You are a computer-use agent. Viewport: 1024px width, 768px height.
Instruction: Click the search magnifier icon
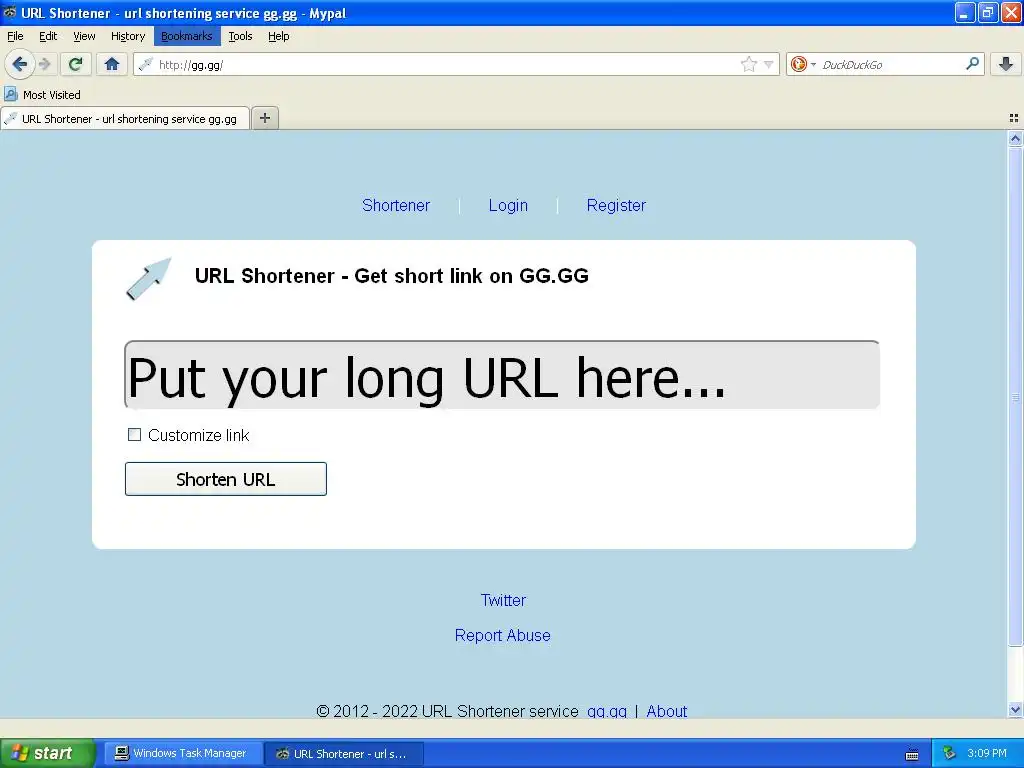click(972, 63)
